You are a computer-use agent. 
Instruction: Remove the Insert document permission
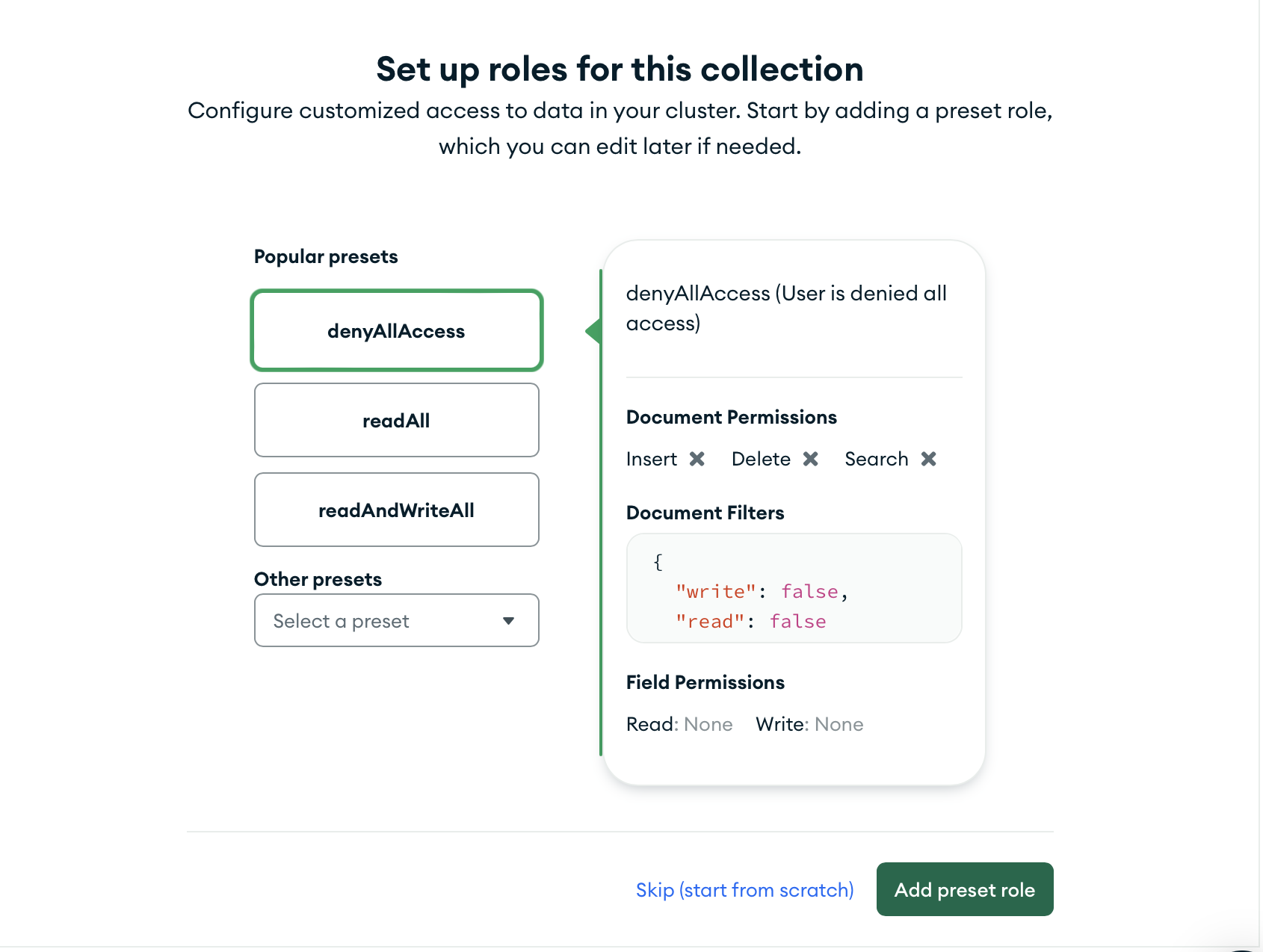pos(697,459)
